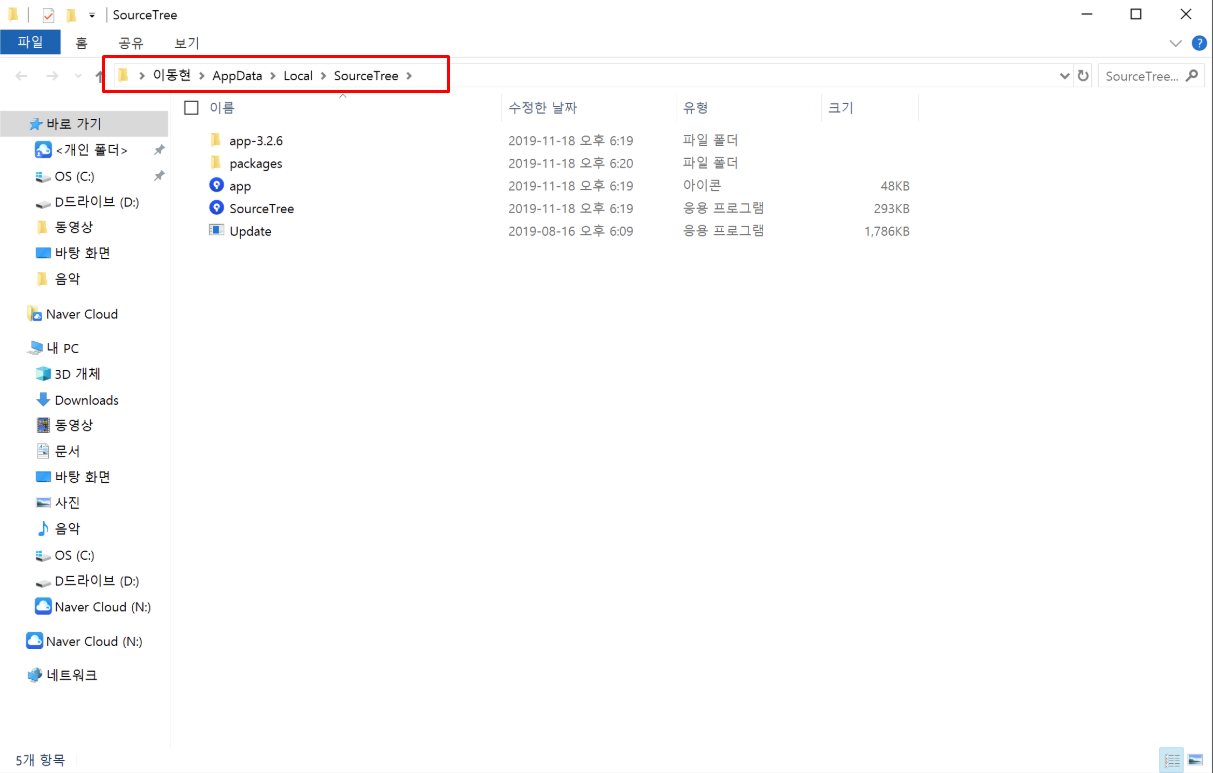
Task: Click the Properties checkmark icon in title bar
Action: pos(48,15)
